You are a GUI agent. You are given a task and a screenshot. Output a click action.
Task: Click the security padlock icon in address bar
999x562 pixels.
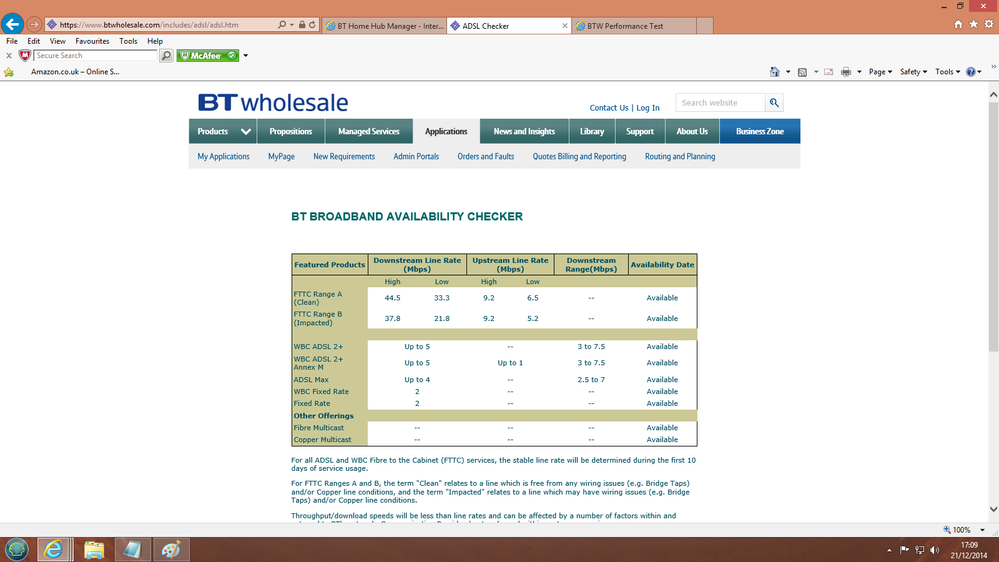click(302, 25)
